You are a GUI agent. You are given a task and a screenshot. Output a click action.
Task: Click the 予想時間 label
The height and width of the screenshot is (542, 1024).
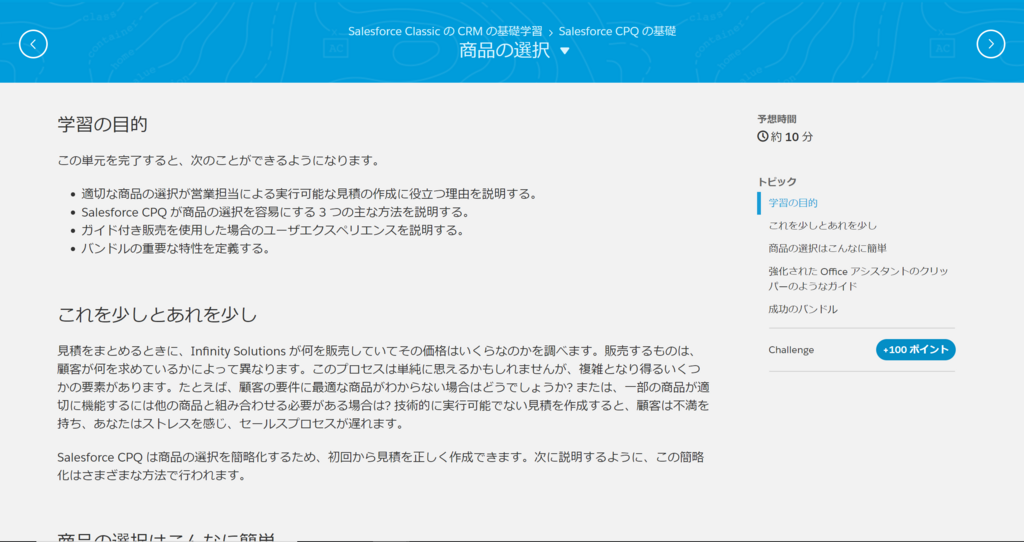click(776, 119)
